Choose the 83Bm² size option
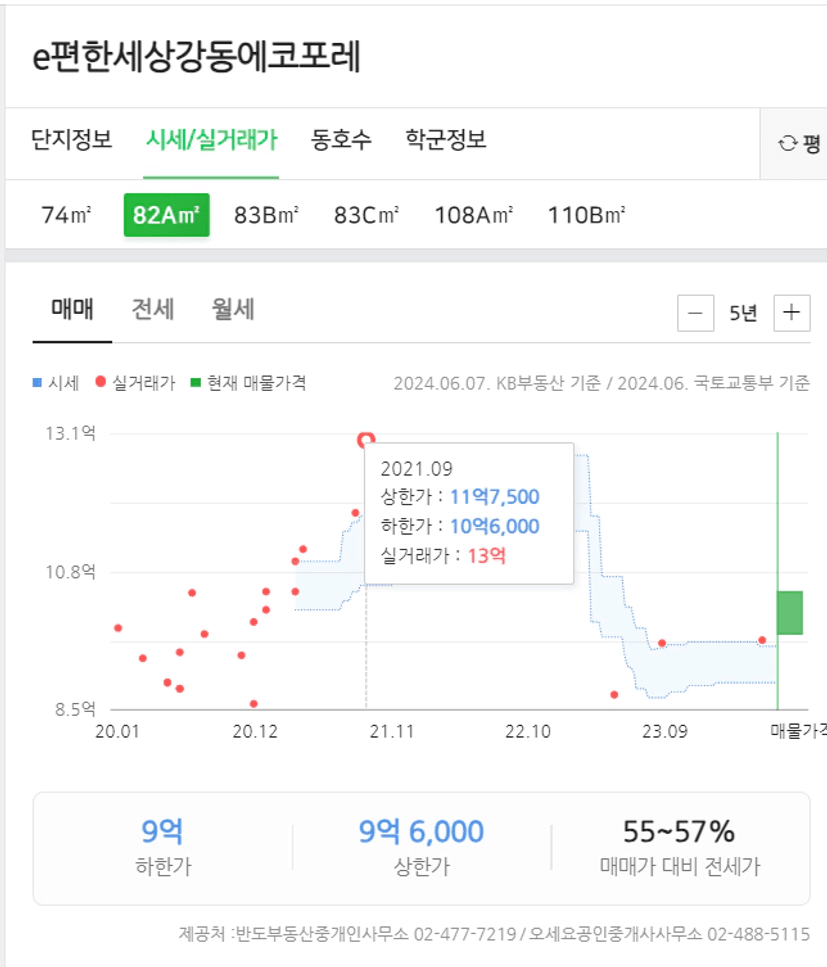This screenshot has height=967, width=827. click(x=267, y=215)
